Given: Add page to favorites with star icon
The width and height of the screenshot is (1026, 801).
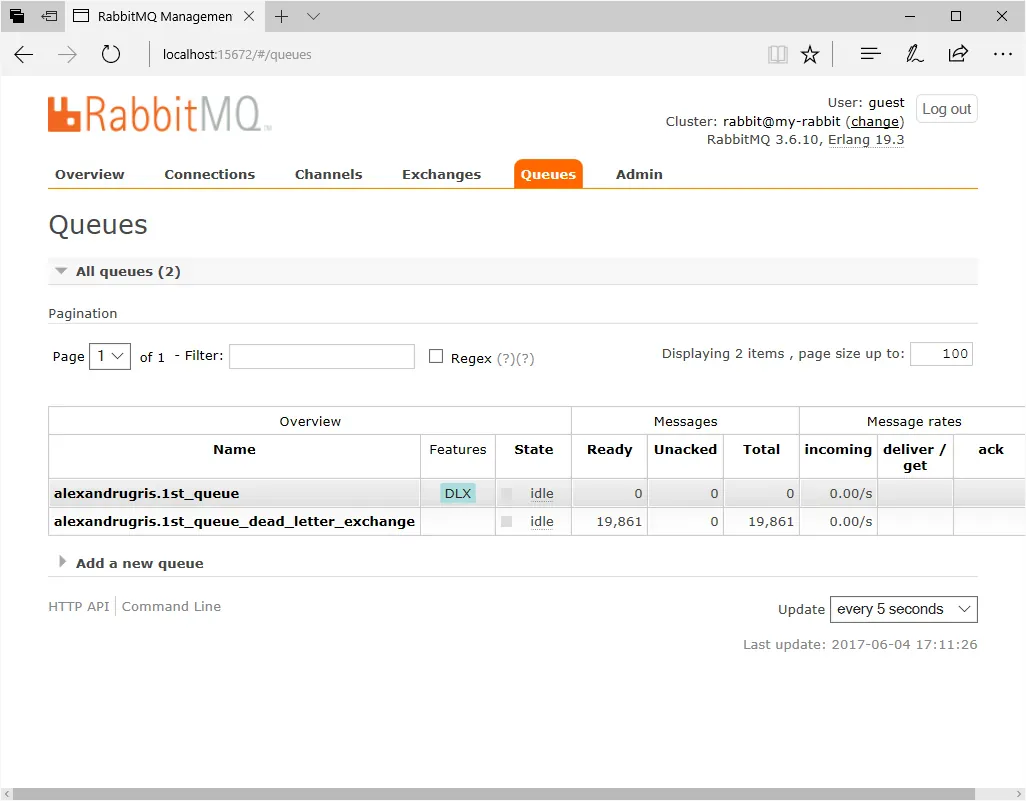Looking at the screenshot, I should click(810, 54).
